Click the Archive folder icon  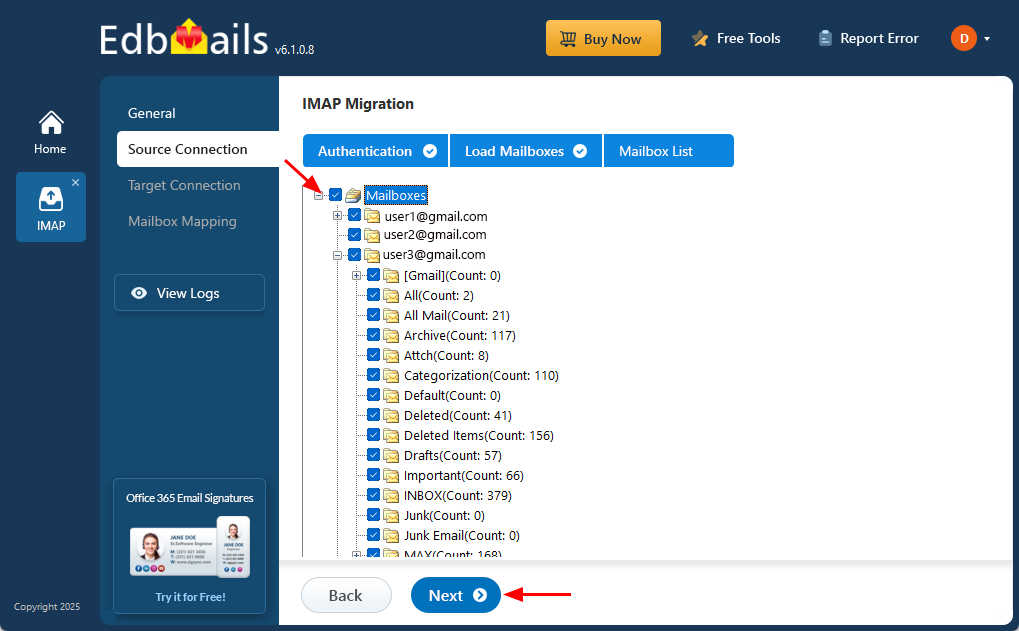tap(391, 336)
